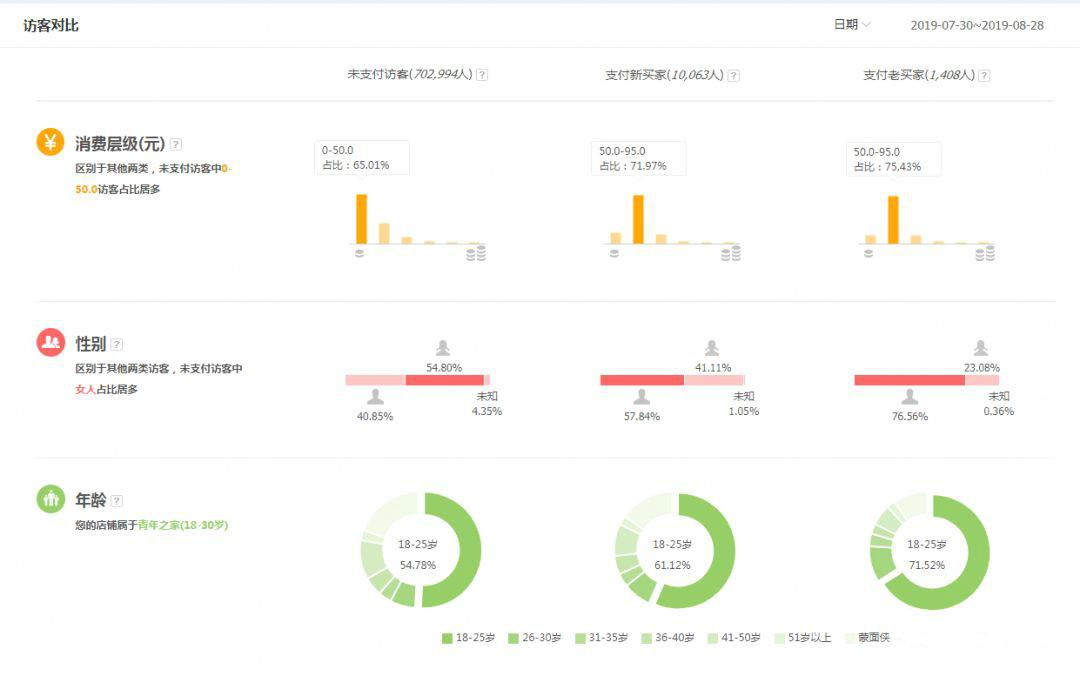Click the 女人 highlighted text
Viewport: 1080px width, 676px height.
[x=85, y=389]
